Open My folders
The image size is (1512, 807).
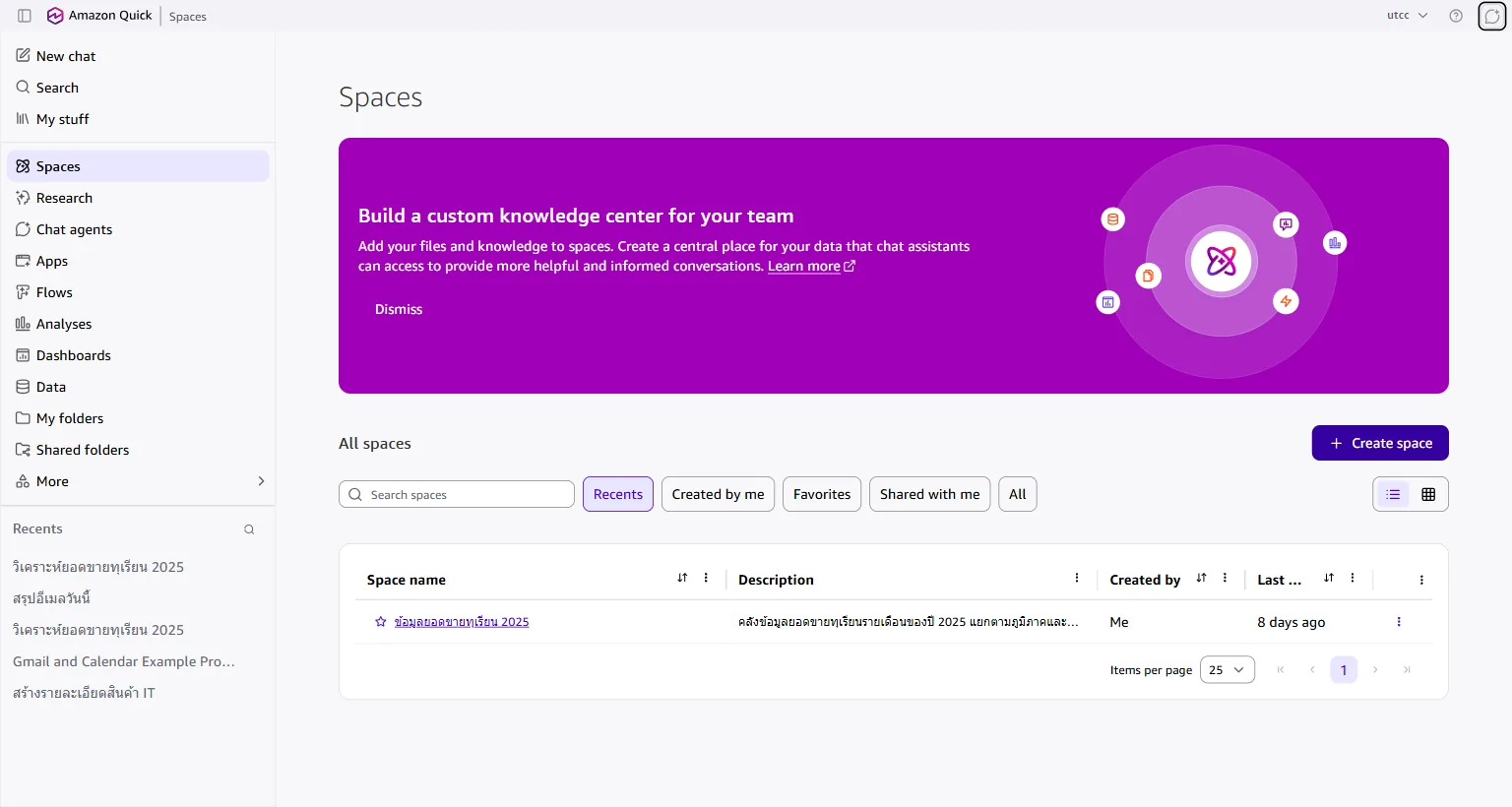[x=138, y=418]
